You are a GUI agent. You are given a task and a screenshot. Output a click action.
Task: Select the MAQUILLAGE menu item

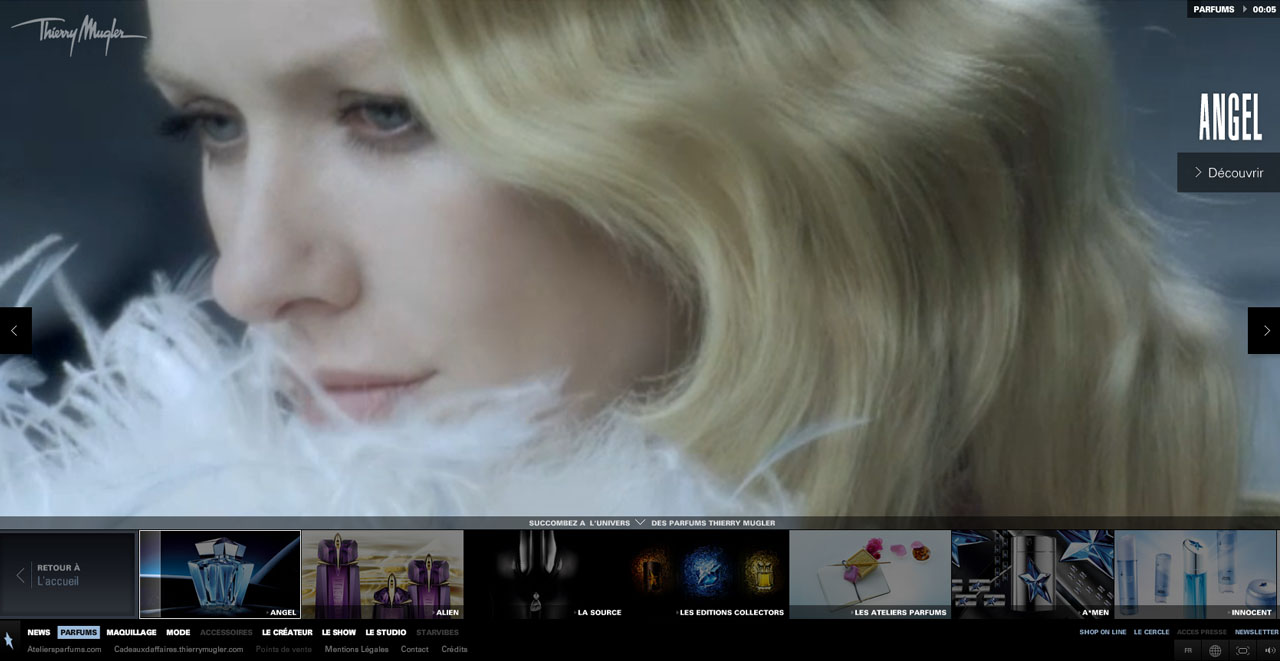133,632
